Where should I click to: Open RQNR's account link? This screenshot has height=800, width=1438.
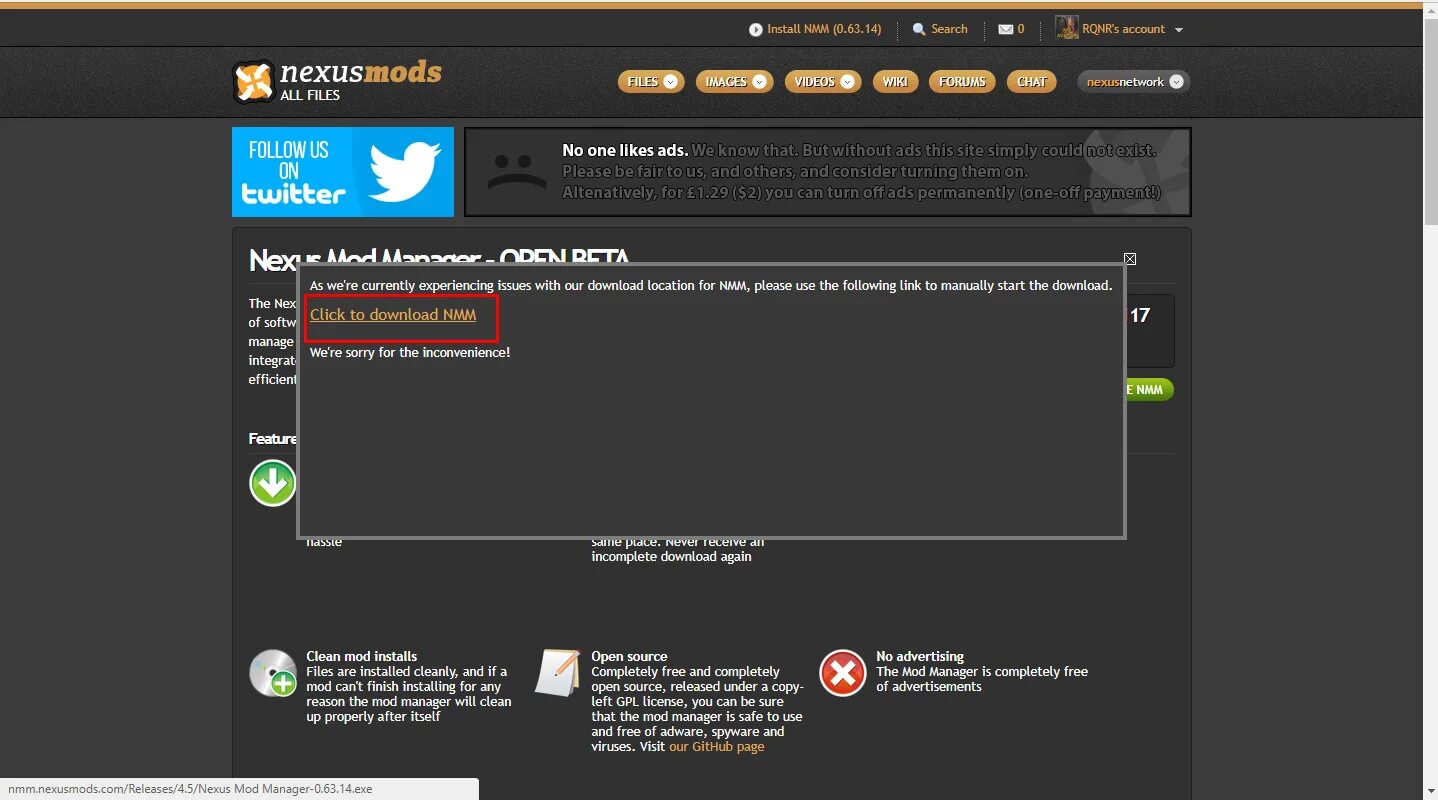click(x=1123, y=29)
